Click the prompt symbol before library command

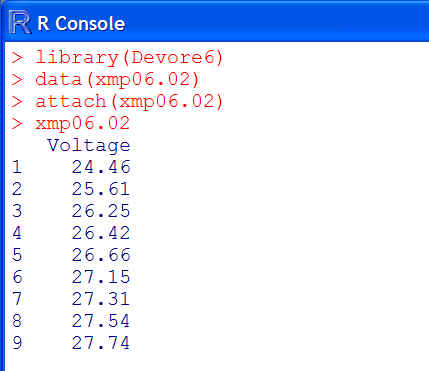(17, 58)
